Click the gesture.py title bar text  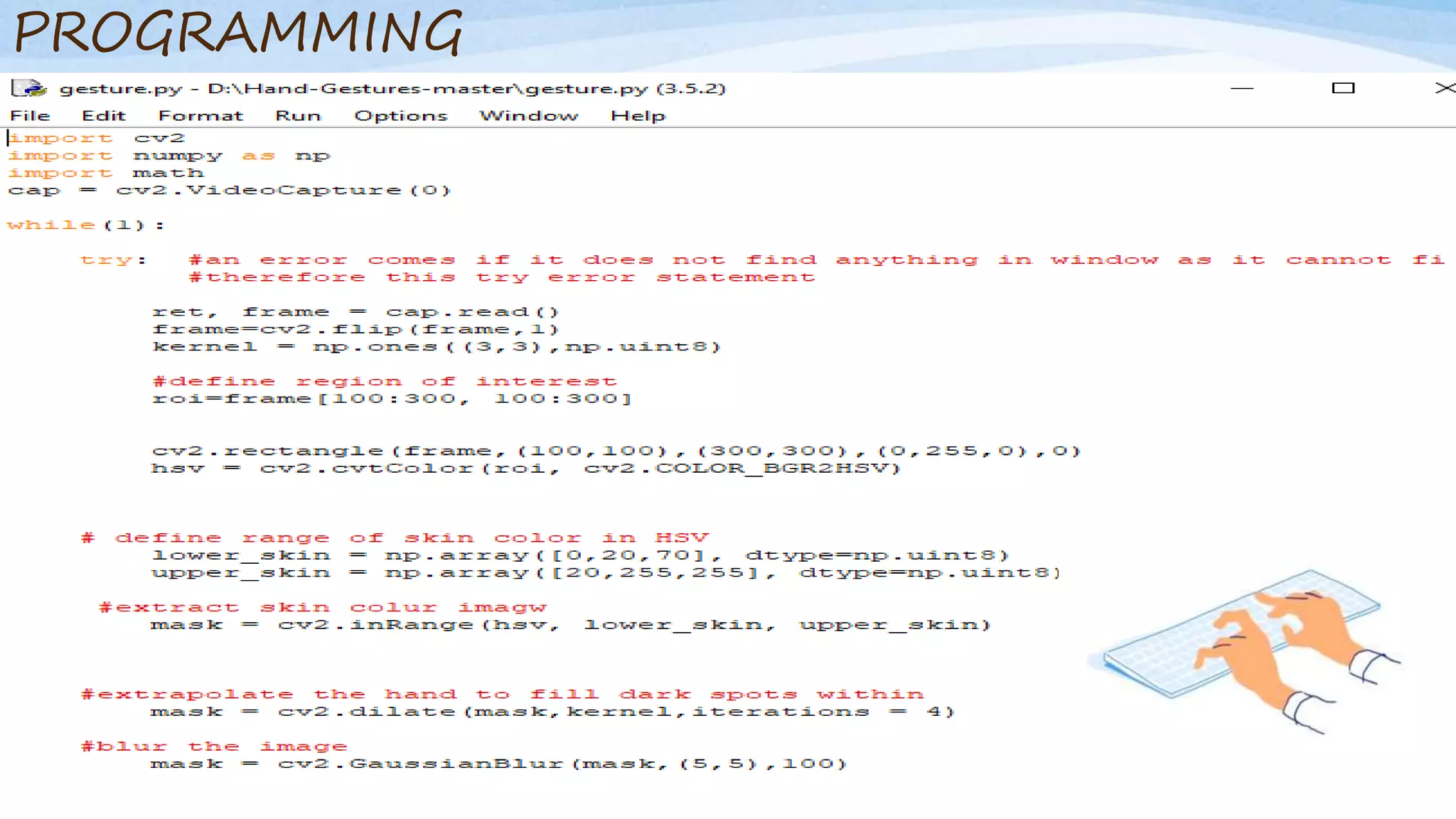(392, 89)
